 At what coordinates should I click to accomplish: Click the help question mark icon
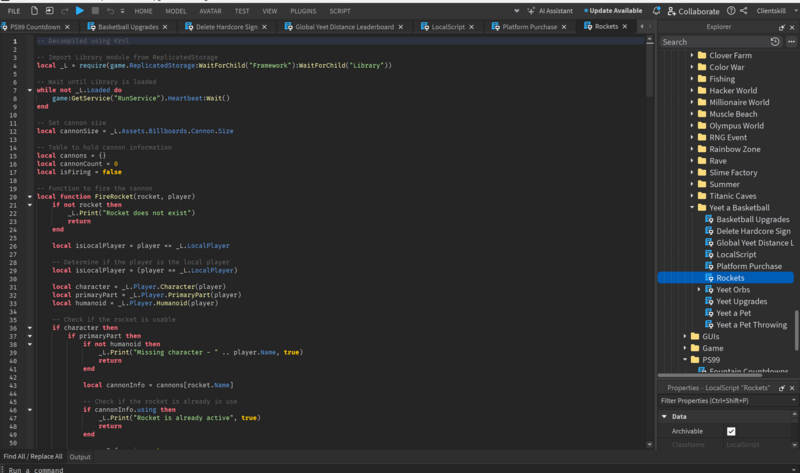click(x=729, y=10)
